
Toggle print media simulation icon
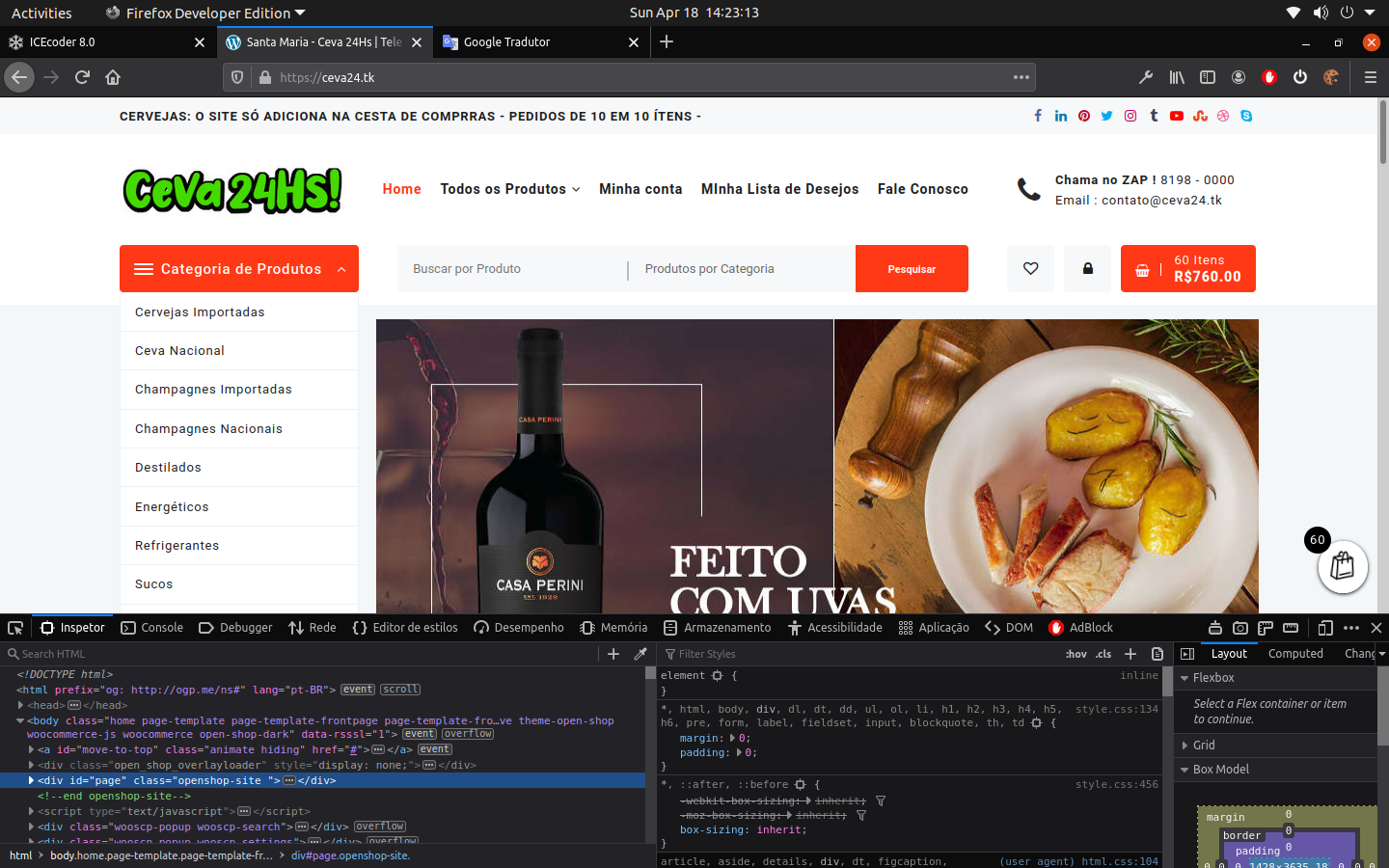(x=1157, y=654)
